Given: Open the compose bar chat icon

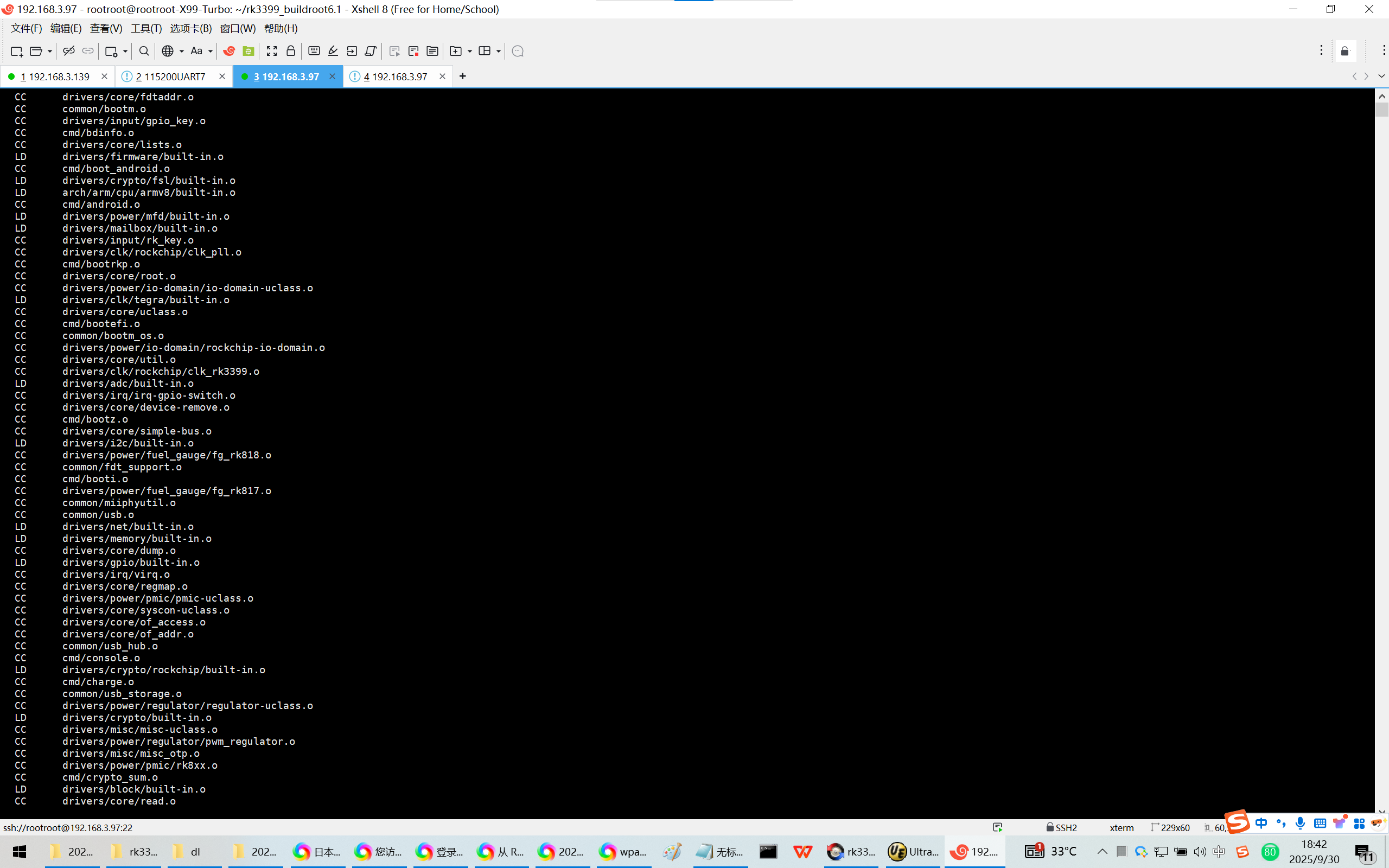Looking at the screenshot, I should tap(517, 51).
